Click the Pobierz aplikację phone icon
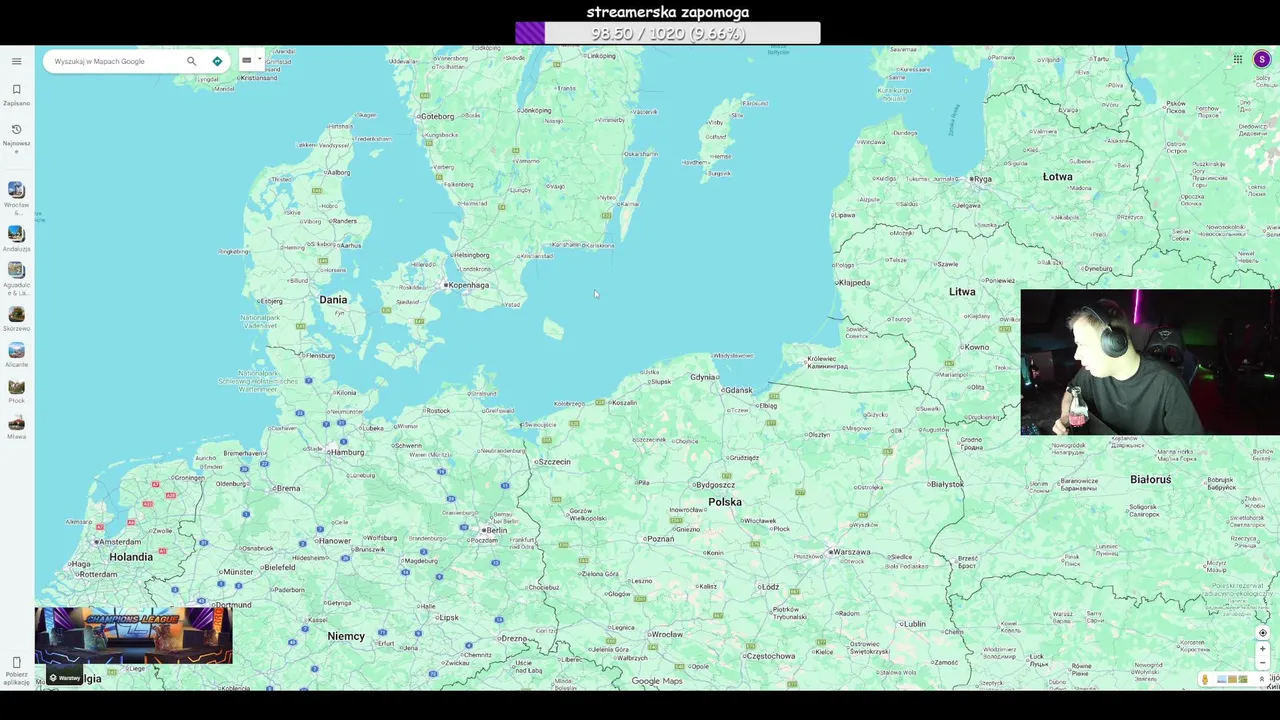 pos(16,662)
